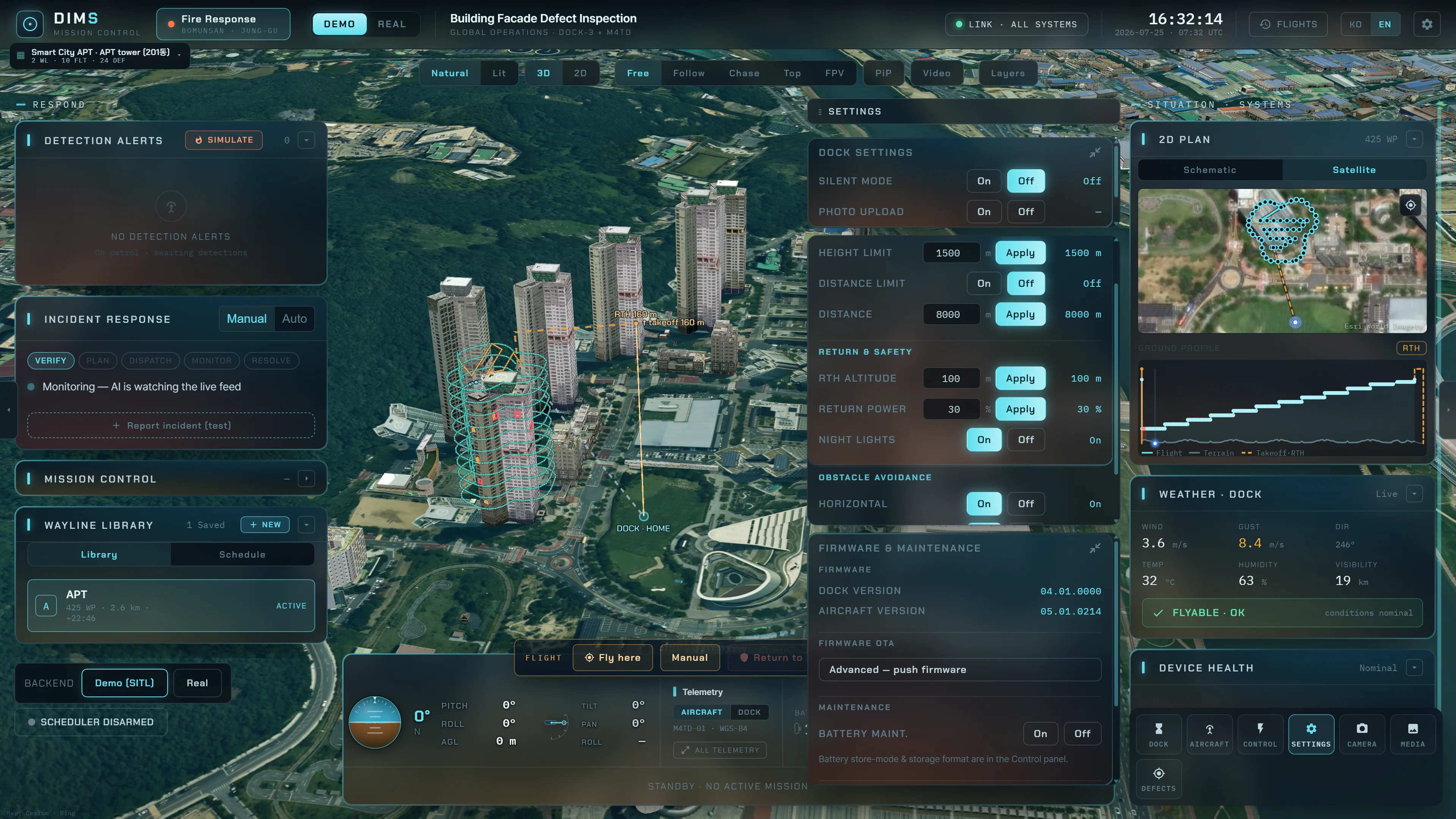This screenshot has height=819, width=1456.
Task: Open the Smart City APT site selector
Action: [x=100, y=56]
